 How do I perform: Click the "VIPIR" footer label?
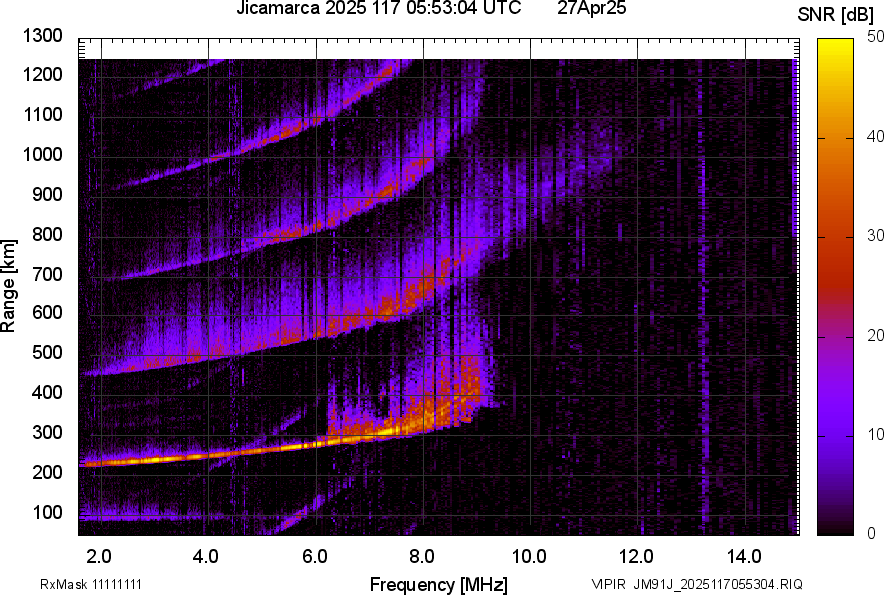pyautogui.click(x=608, y=584)
